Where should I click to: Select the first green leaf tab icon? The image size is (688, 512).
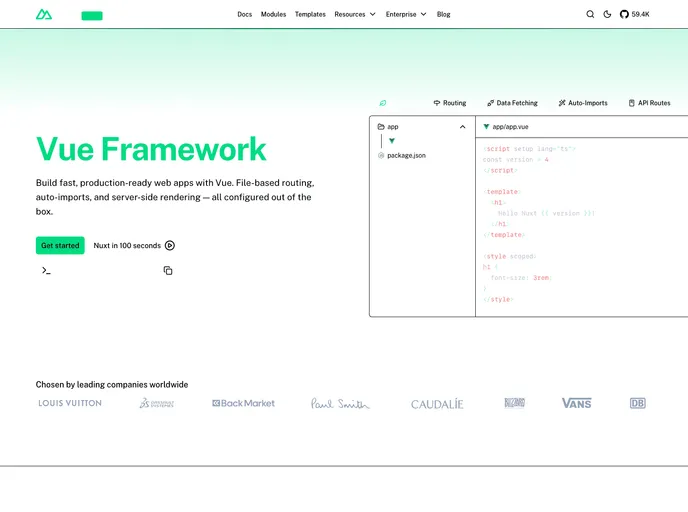pos(383,103)
